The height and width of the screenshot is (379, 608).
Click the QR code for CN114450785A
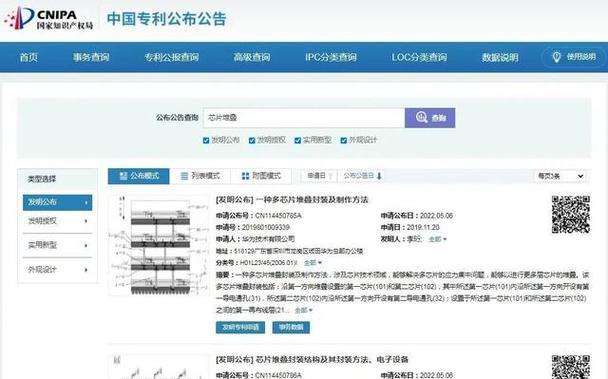[x=571, y=215]
